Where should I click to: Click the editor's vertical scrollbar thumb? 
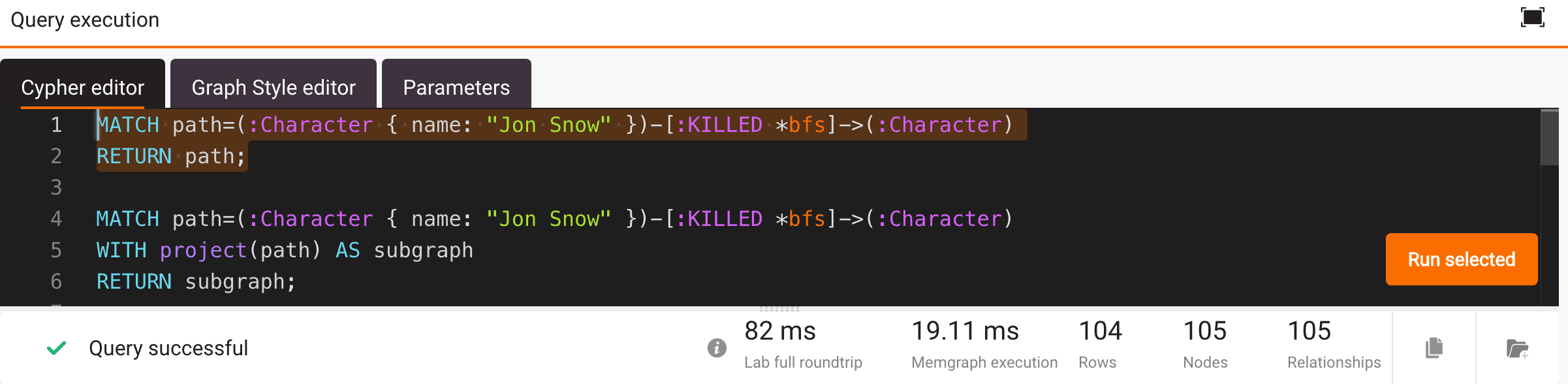[x=1549, y=138]
